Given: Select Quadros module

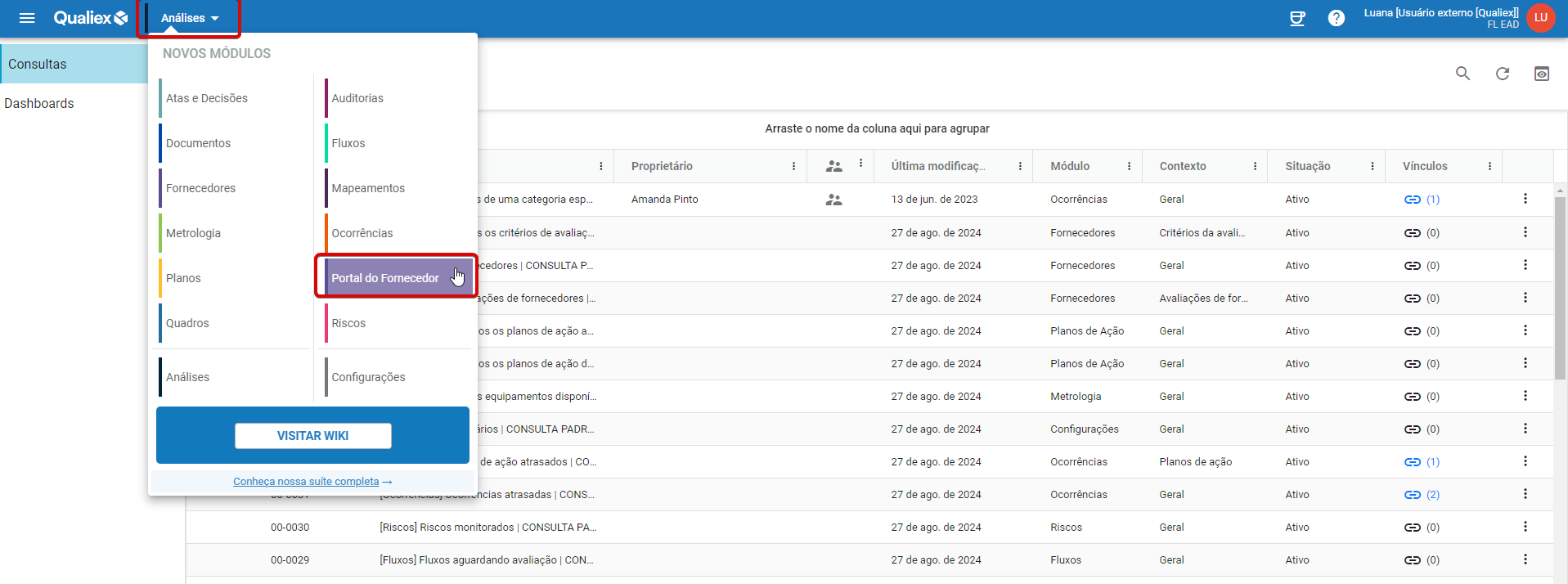Looking at the screenshot, I should [x=233, y=323].
